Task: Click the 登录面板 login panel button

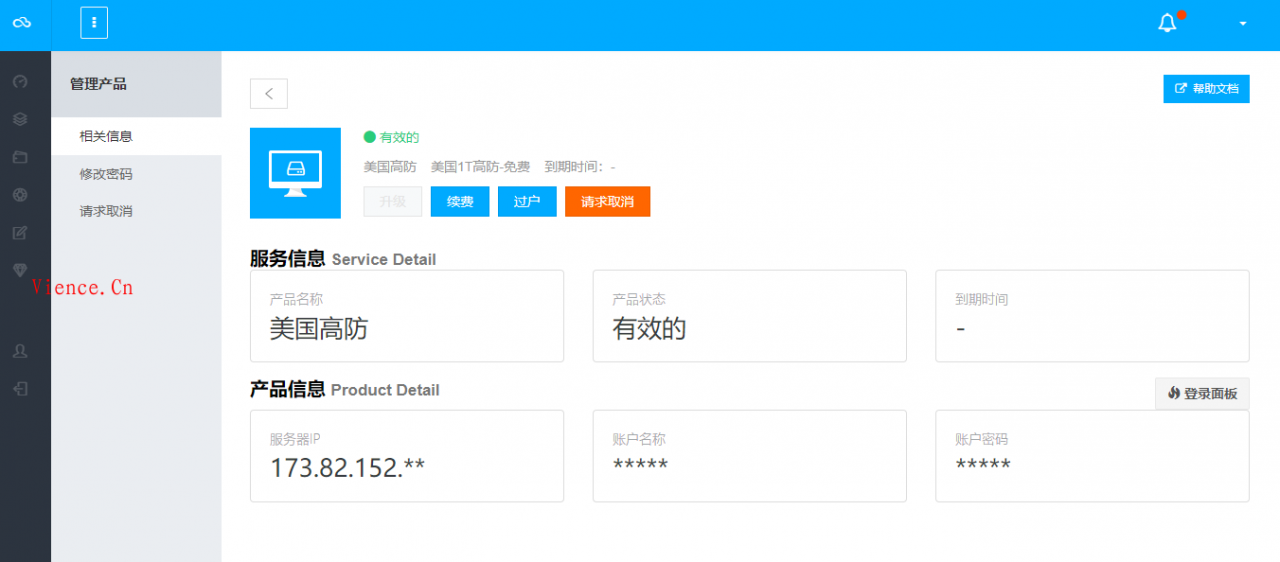Action: pyautogui.click(x=1202, y=394)
